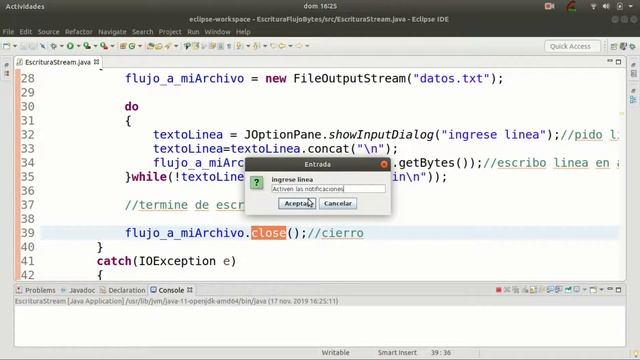Click the Open Perspective icon
This screenshot has height=360, width=640.
click(x=613, y=47)
